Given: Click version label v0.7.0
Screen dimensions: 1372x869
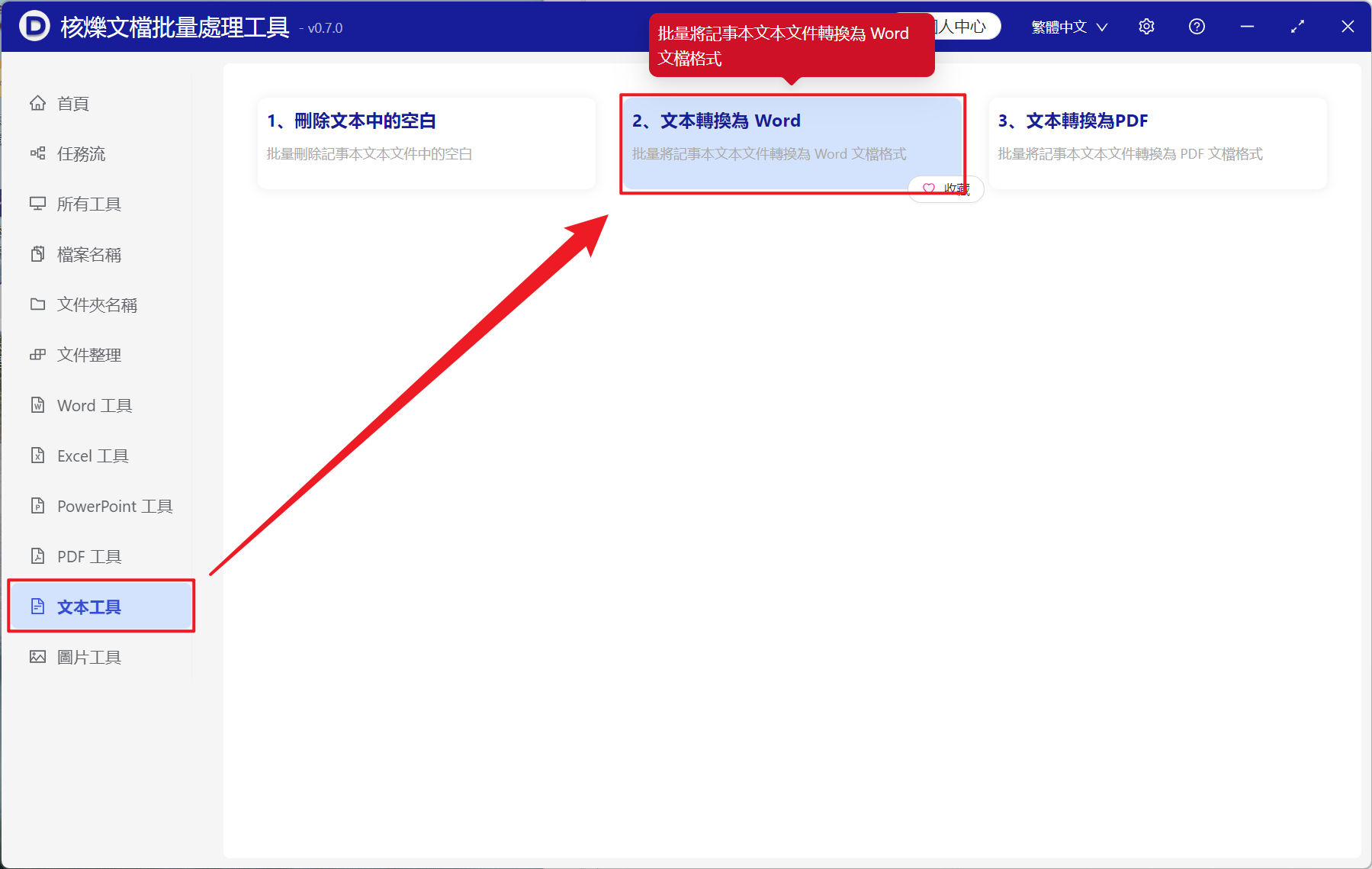Looking at the screenshot, I should tap(325, 28).
